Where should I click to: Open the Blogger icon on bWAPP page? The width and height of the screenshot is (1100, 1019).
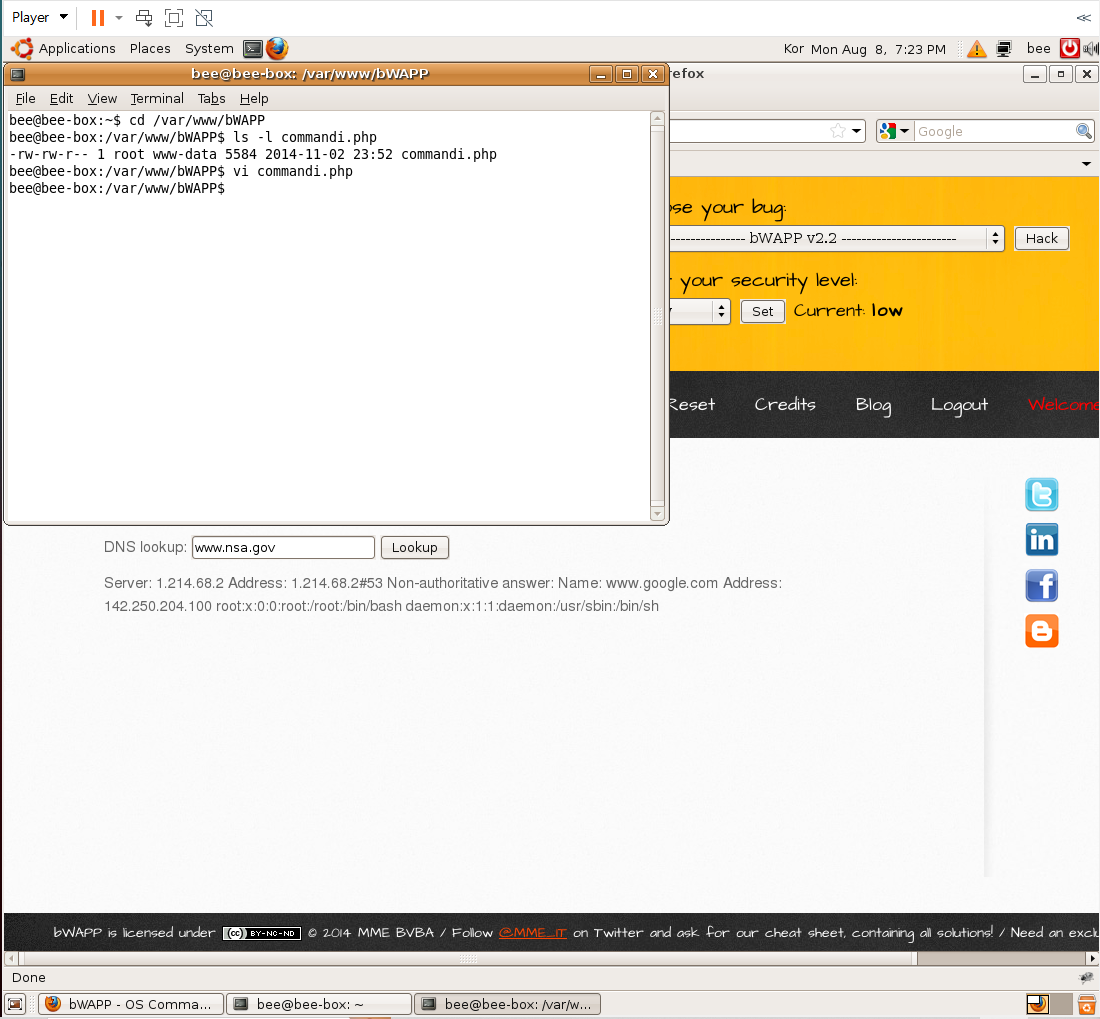[1042, 631]
